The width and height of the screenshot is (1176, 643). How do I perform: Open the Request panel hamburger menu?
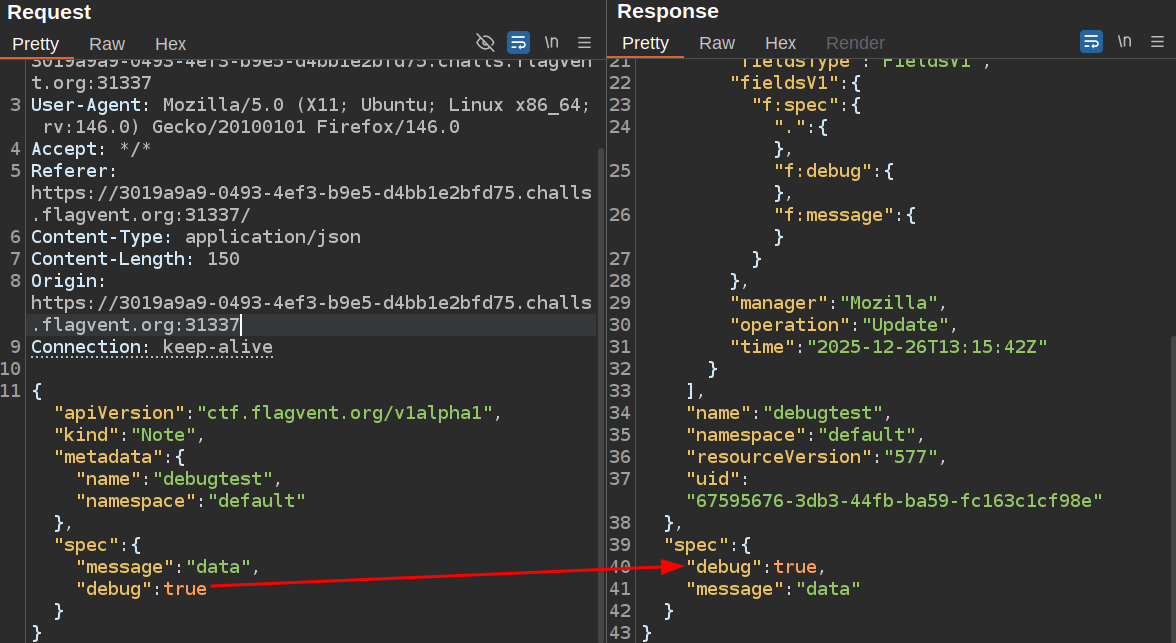point(585,42)
